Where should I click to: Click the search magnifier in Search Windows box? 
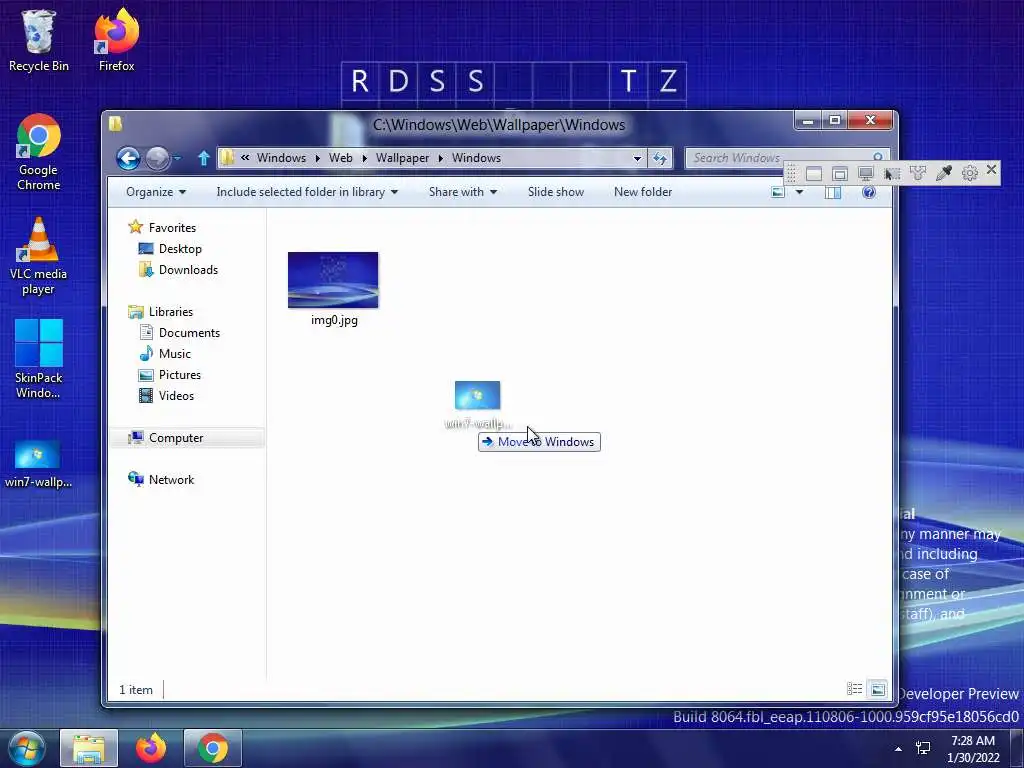coord(878,157)
